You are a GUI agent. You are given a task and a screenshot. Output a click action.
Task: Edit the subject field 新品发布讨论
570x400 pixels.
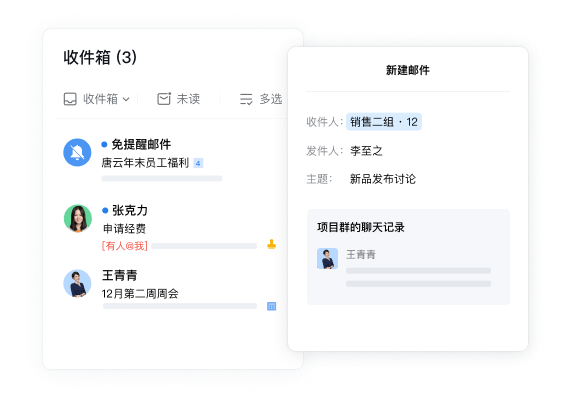(x=383, y=179)
